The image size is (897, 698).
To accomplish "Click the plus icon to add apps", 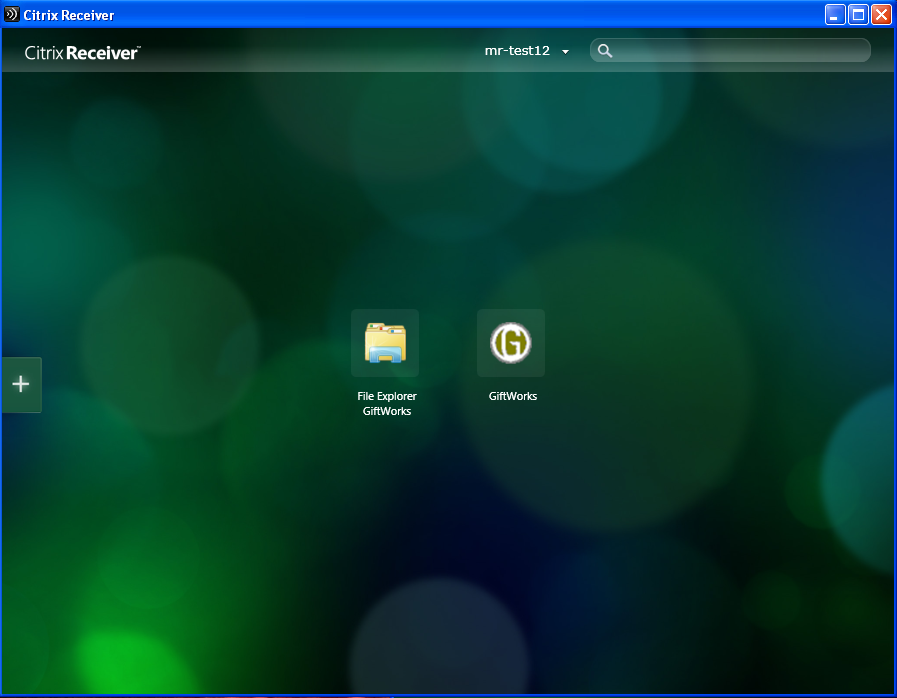I will [21, 384].
